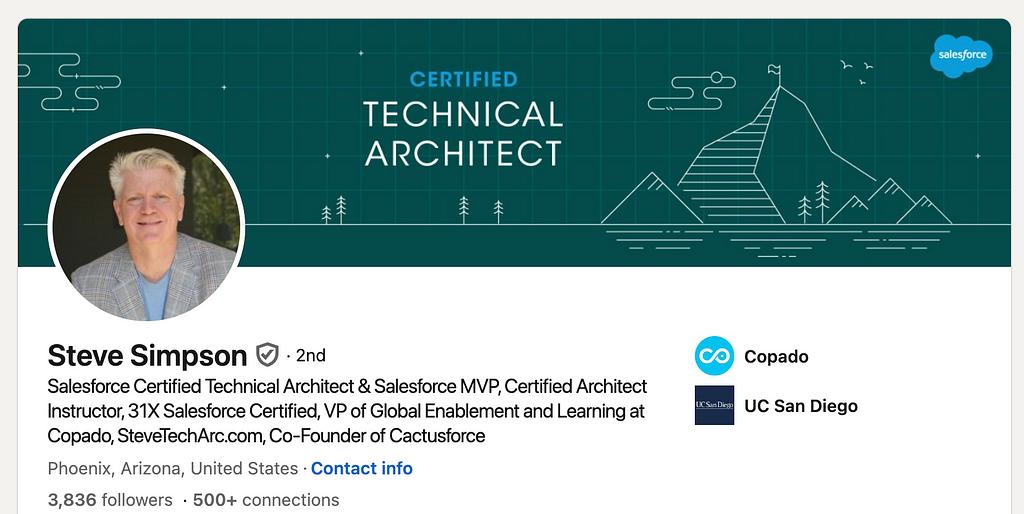The image size is (1024, 514).
Task: View the 3,836 followers count
Action: (109, 500)
